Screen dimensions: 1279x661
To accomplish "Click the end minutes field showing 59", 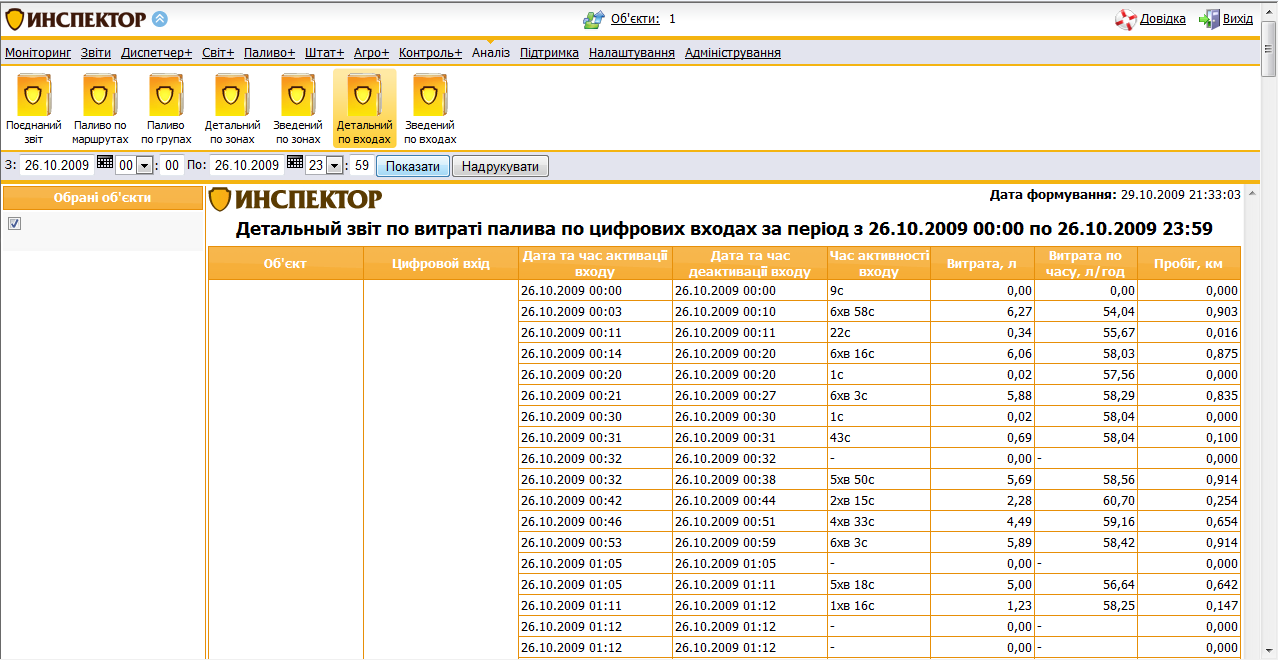I will pos(362,166).
